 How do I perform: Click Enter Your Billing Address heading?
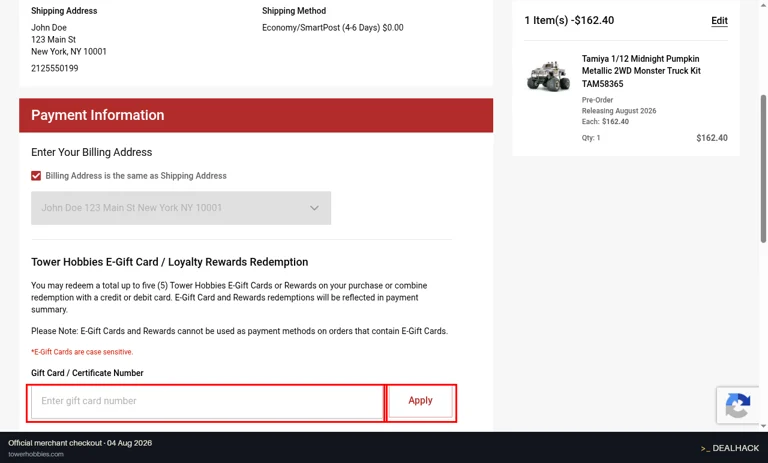coord(92,152)
